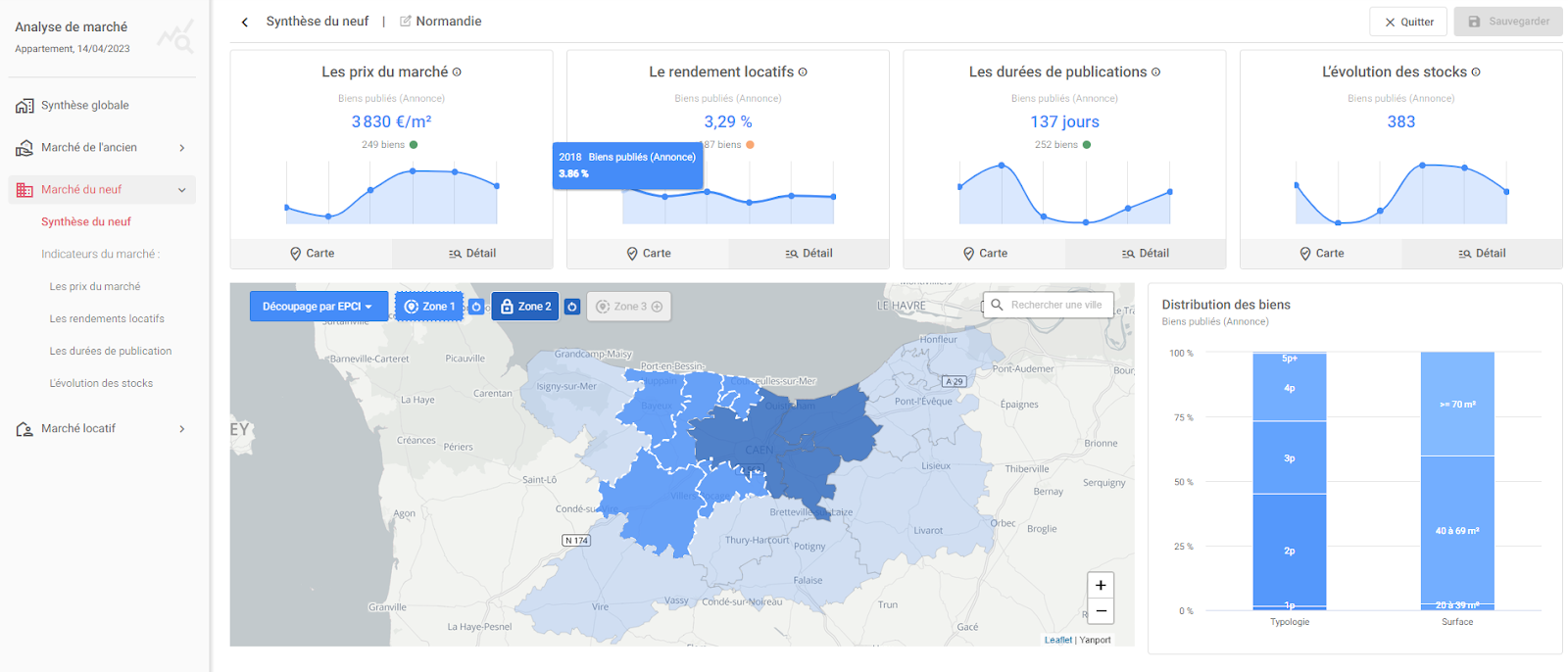Image resolution: width=1568 pixels, height=672 pixels.
Task: Click the Lisieux label on the map
Action: [x=936, y=466]
